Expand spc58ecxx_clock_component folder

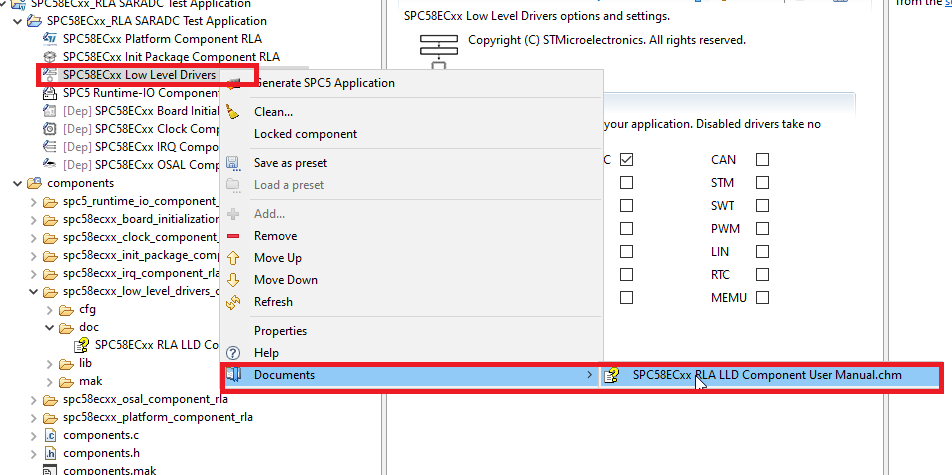coord(34,237)
